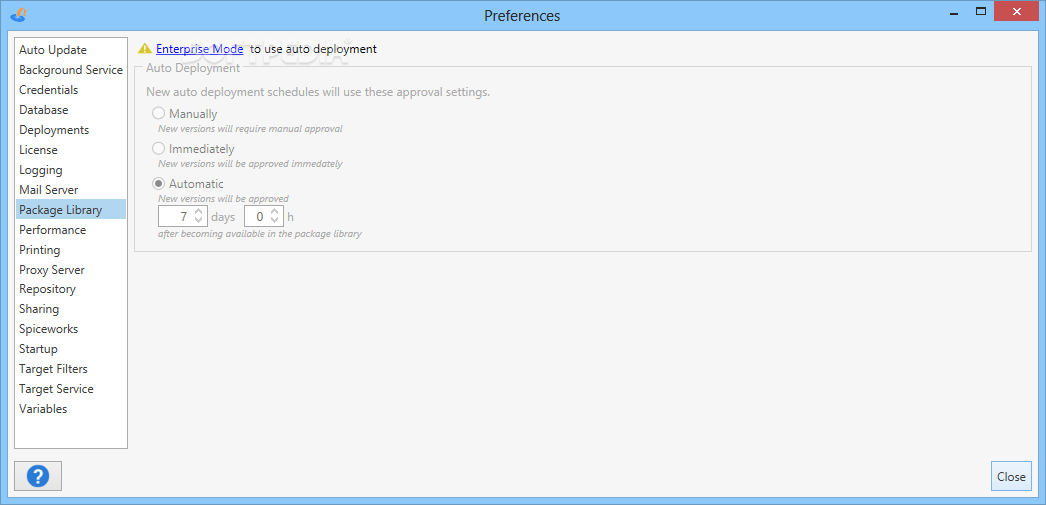This screenshot has width=1046, height=505.
Task: Open Deployments preferences
Action: click(71, 130)
